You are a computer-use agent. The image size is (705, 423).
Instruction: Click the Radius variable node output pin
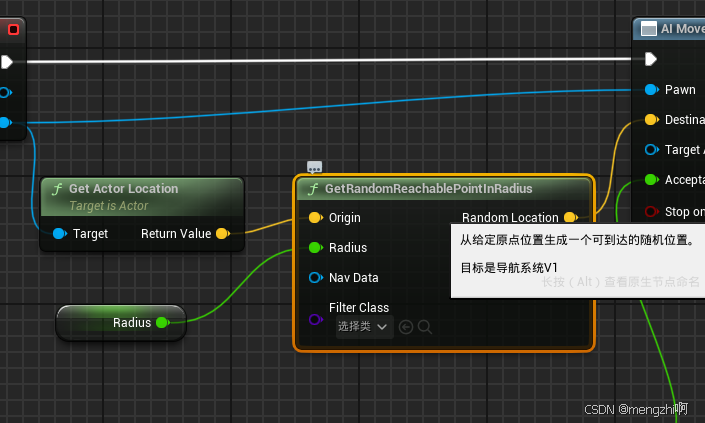pos(162,322)
